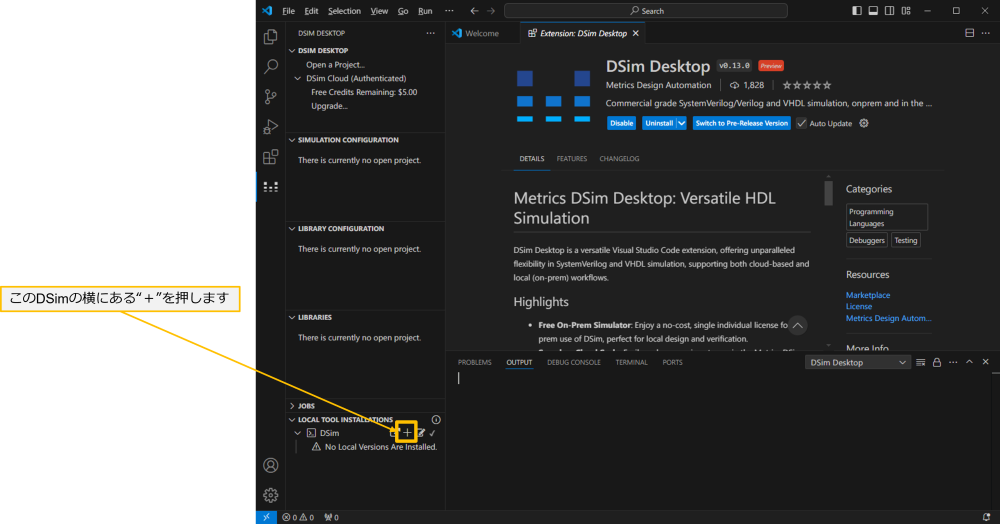Click the plus icon beside DSim
1000x524 pixels.
tap(407, 433)
